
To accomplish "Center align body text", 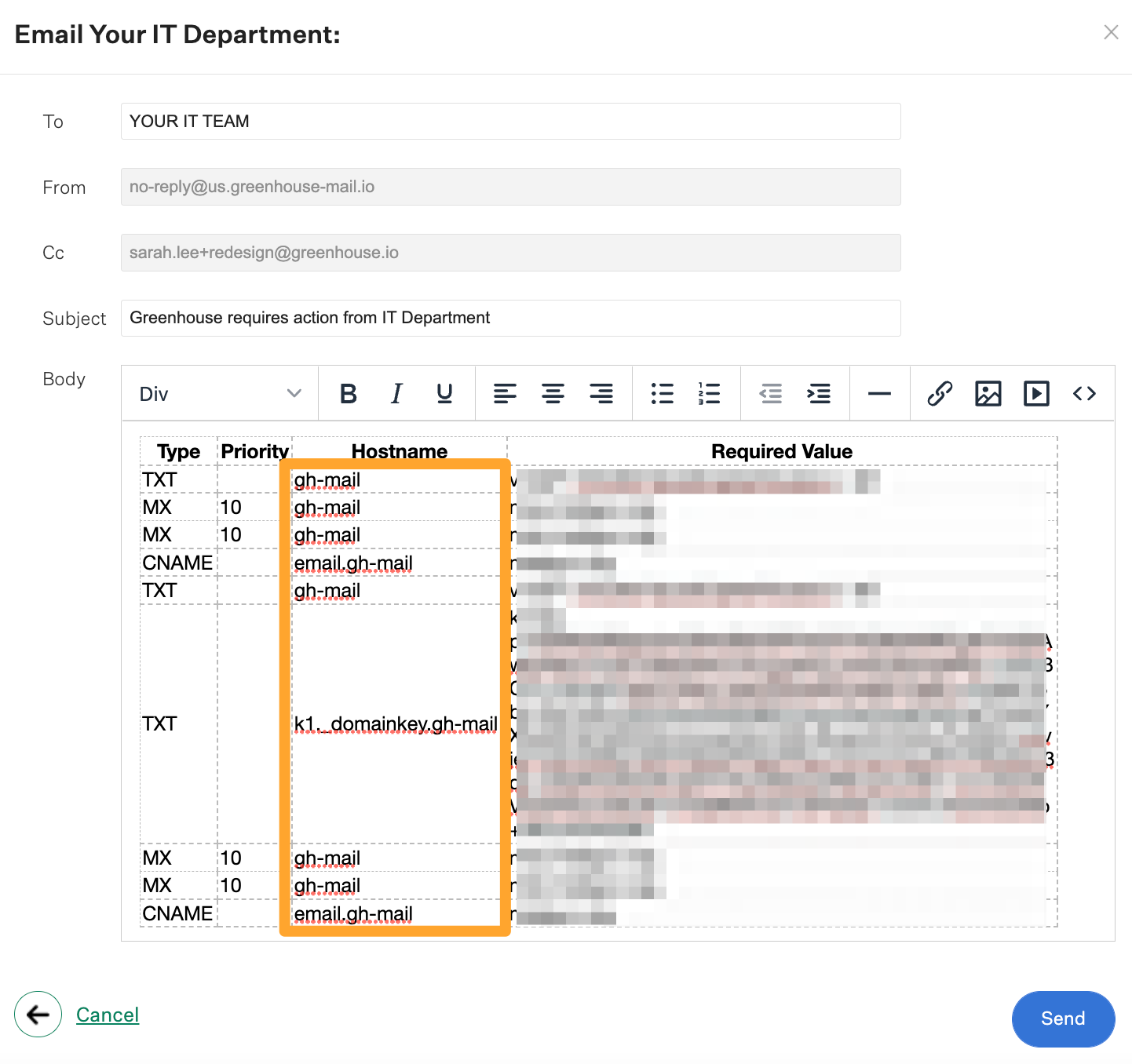I will coord(553,393).
